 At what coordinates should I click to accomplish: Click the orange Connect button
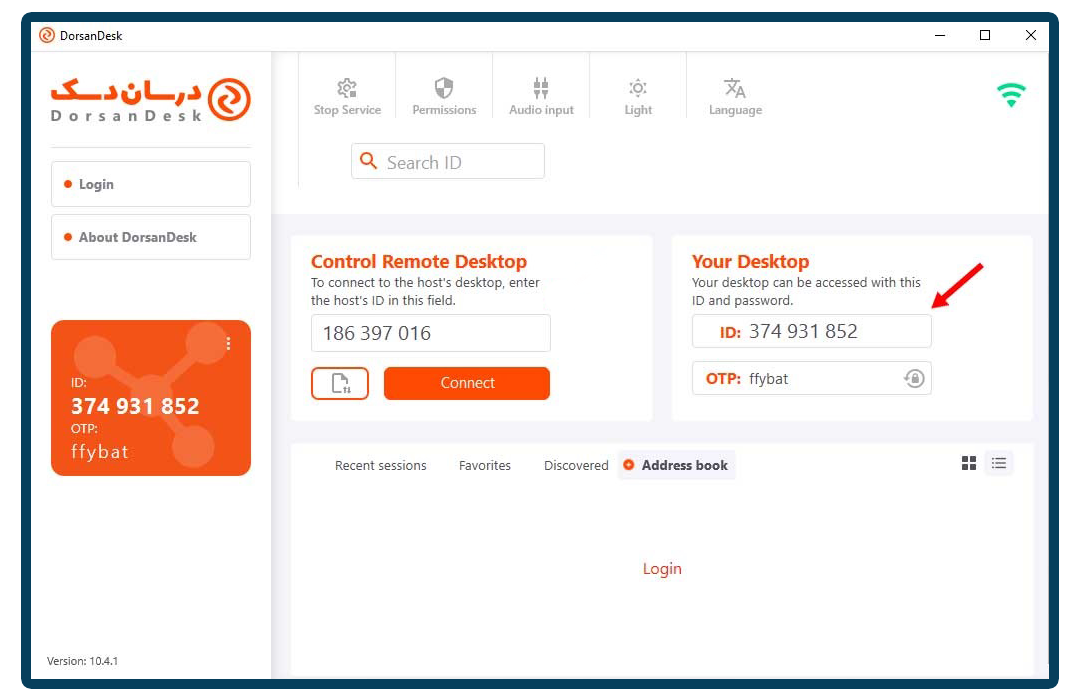coord(467,383)
